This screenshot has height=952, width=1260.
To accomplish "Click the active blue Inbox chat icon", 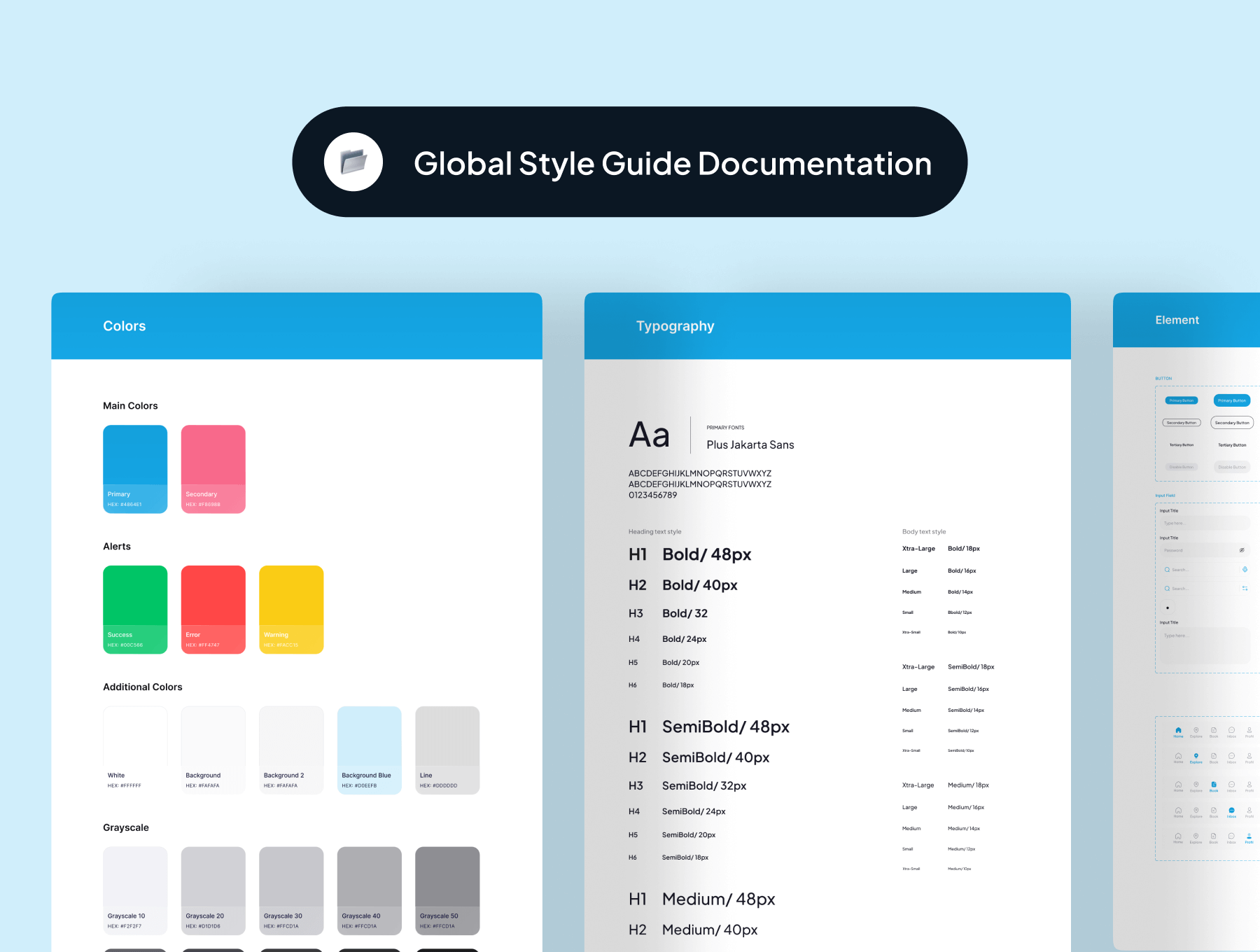I will click(x=1231, y=811).
